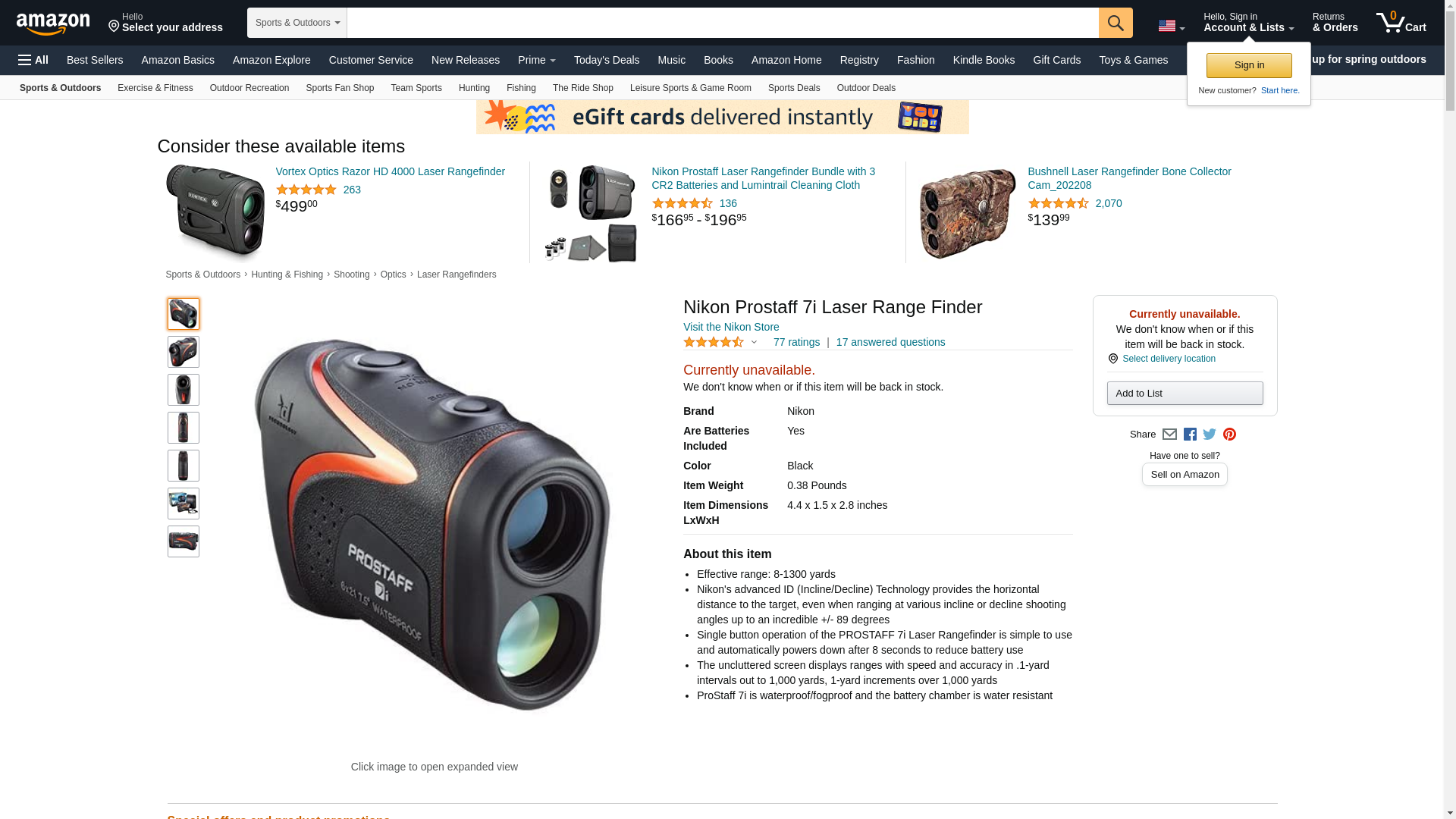
Task: Share on Pinterest icon
Action: (x=1229, y=435)
